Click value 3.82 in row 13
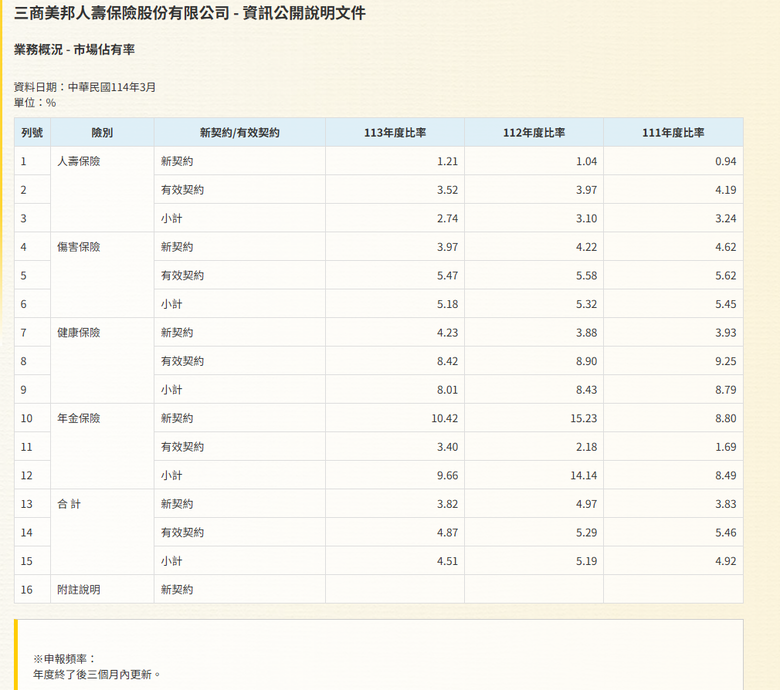 (447, 504)
